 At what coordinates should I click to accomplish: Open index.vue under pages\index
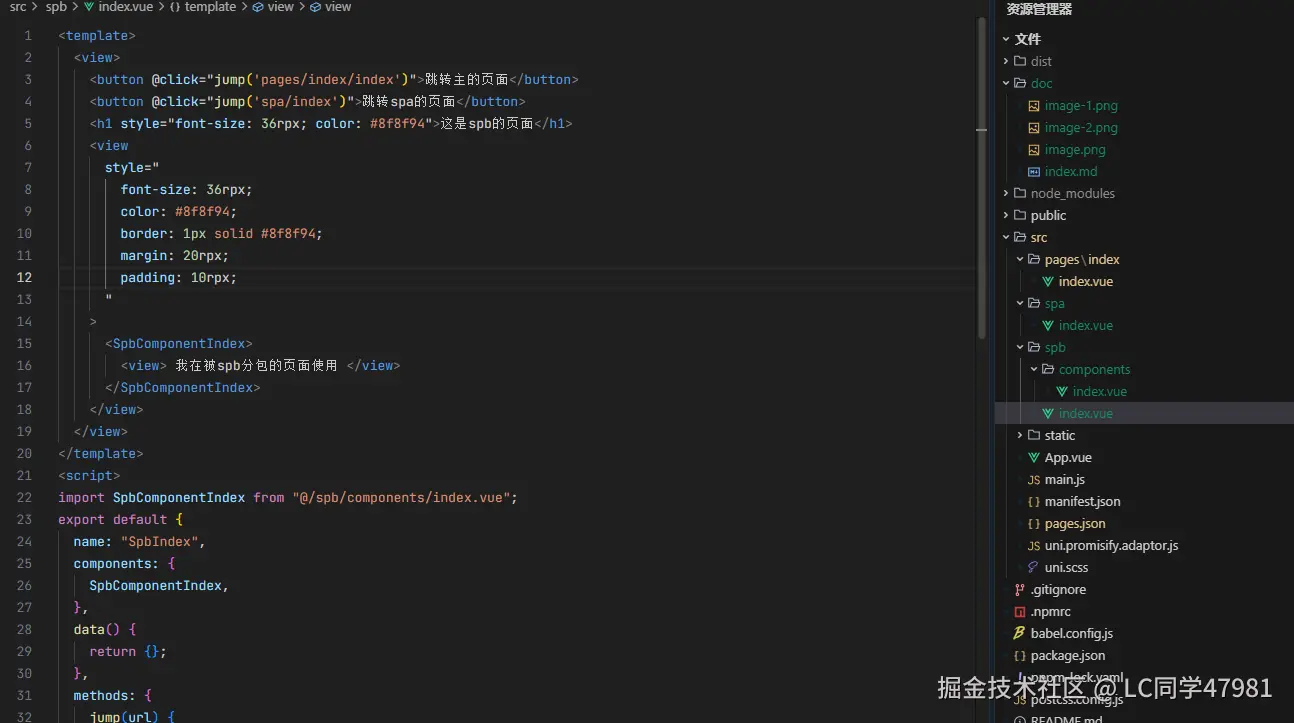pyautogui.click(x=1086, y=281)
